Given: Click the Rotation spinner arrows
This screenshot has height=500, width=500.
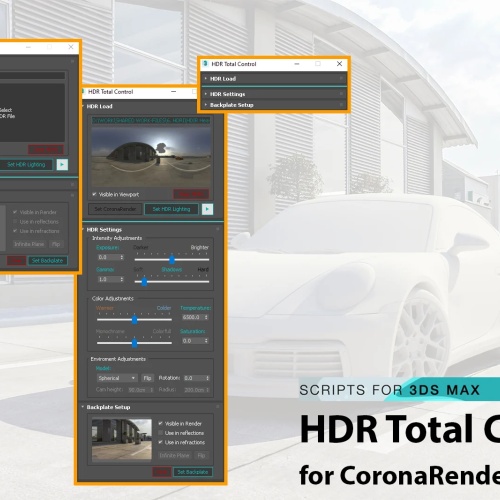Looking at the screenshot, I should click(208, 378).
